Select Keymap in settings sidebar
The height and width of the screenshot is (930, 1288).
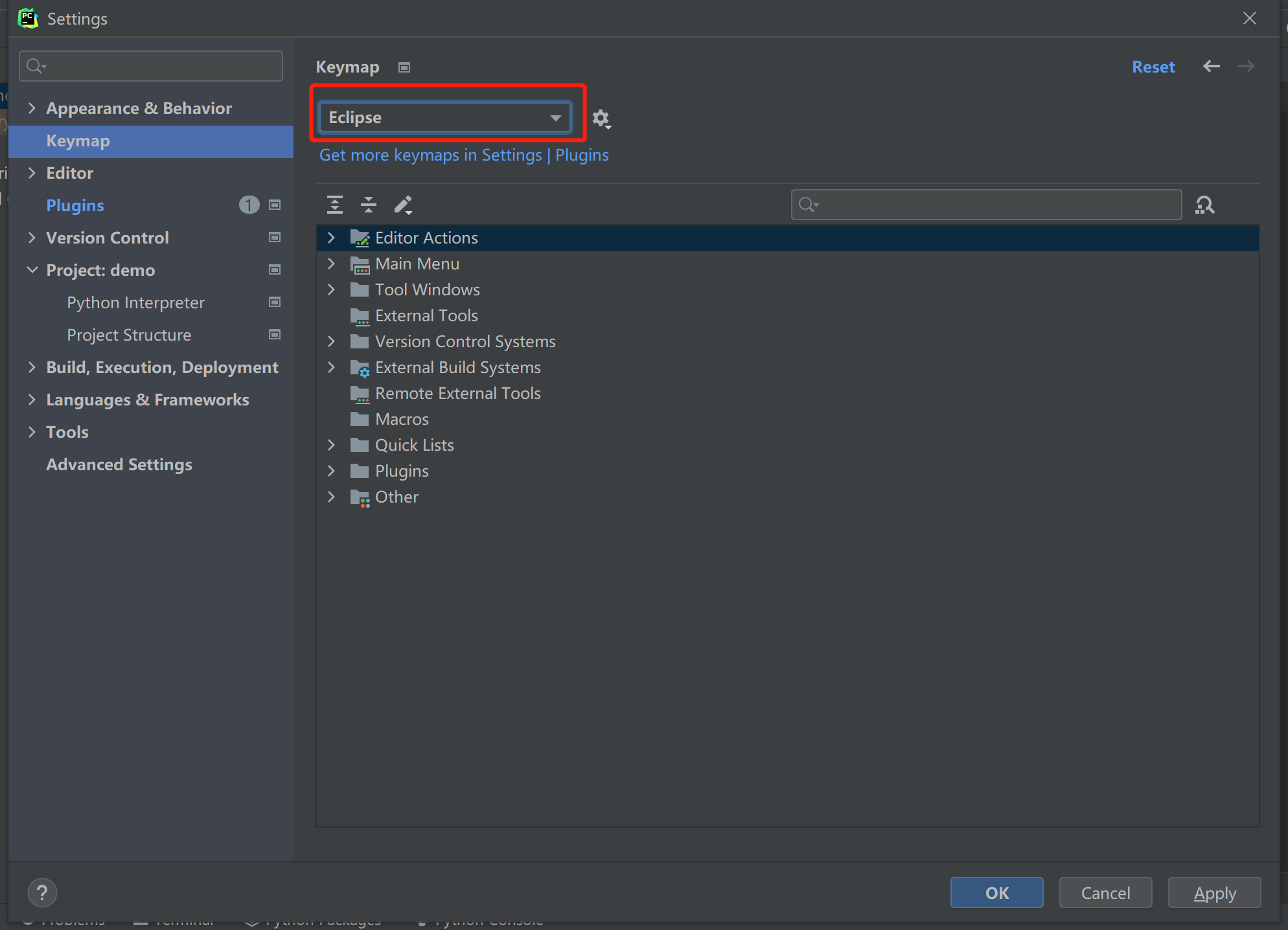pyautogui.click(x=151, y=141)
